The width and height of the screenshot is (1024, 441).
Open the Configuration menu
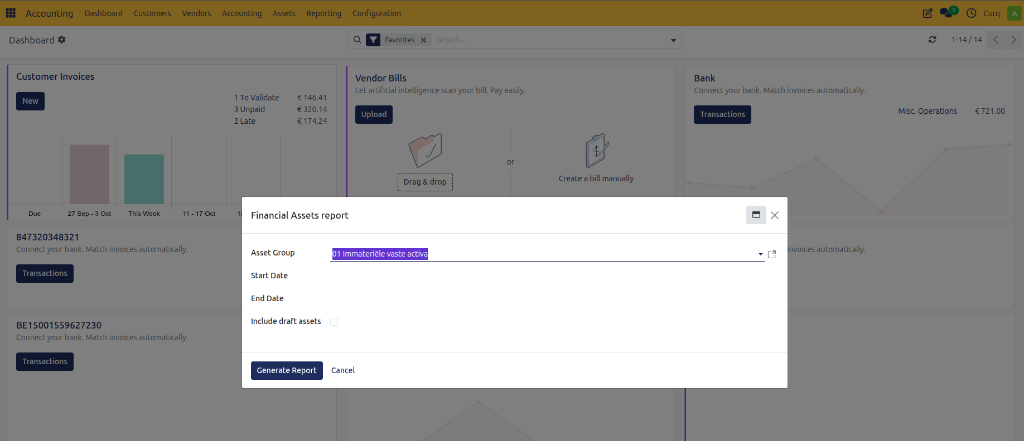377,13
